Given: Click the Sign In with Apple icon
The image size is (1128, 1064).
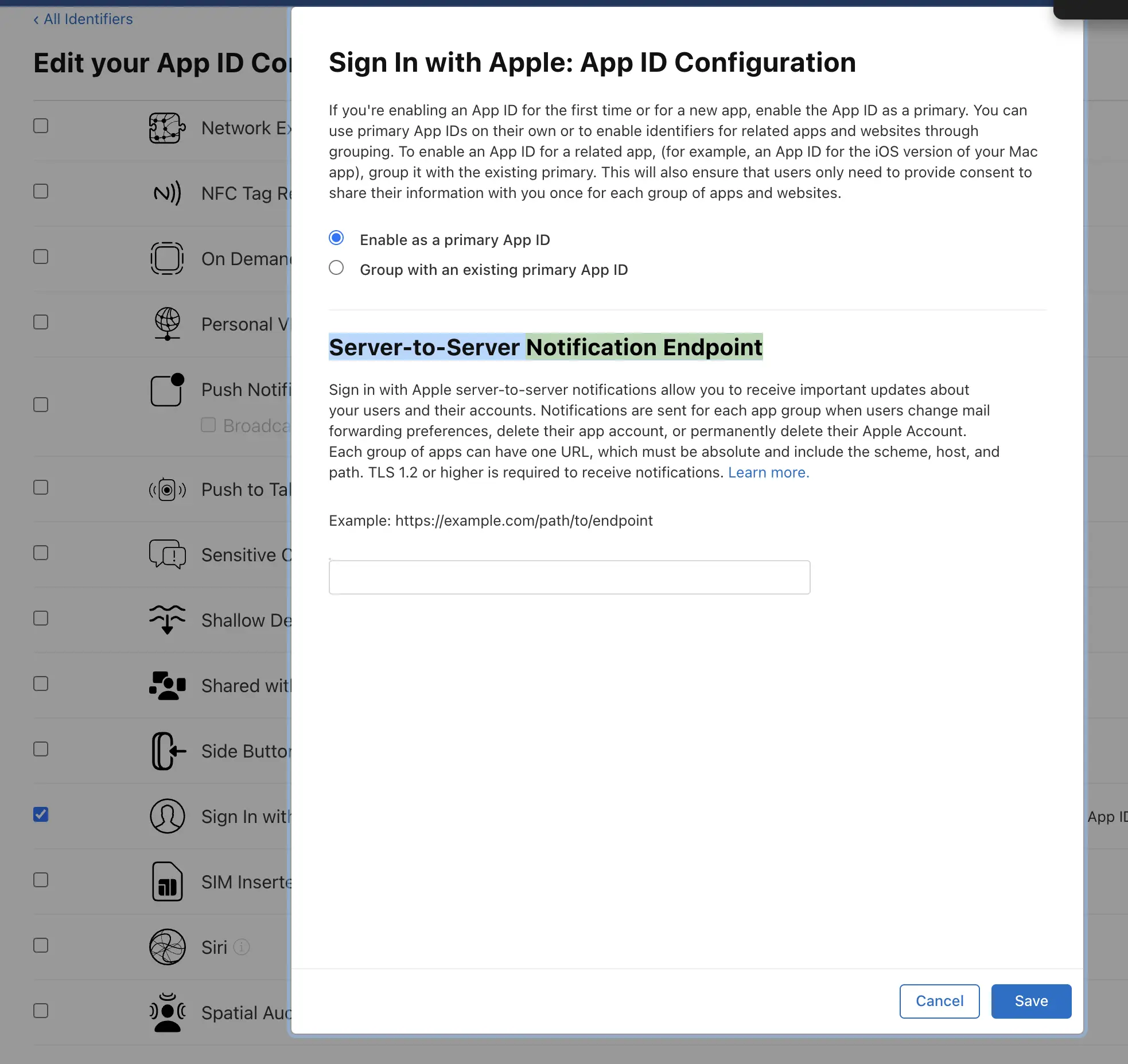Looking at the screenshot, I should (x=167, y=816).
